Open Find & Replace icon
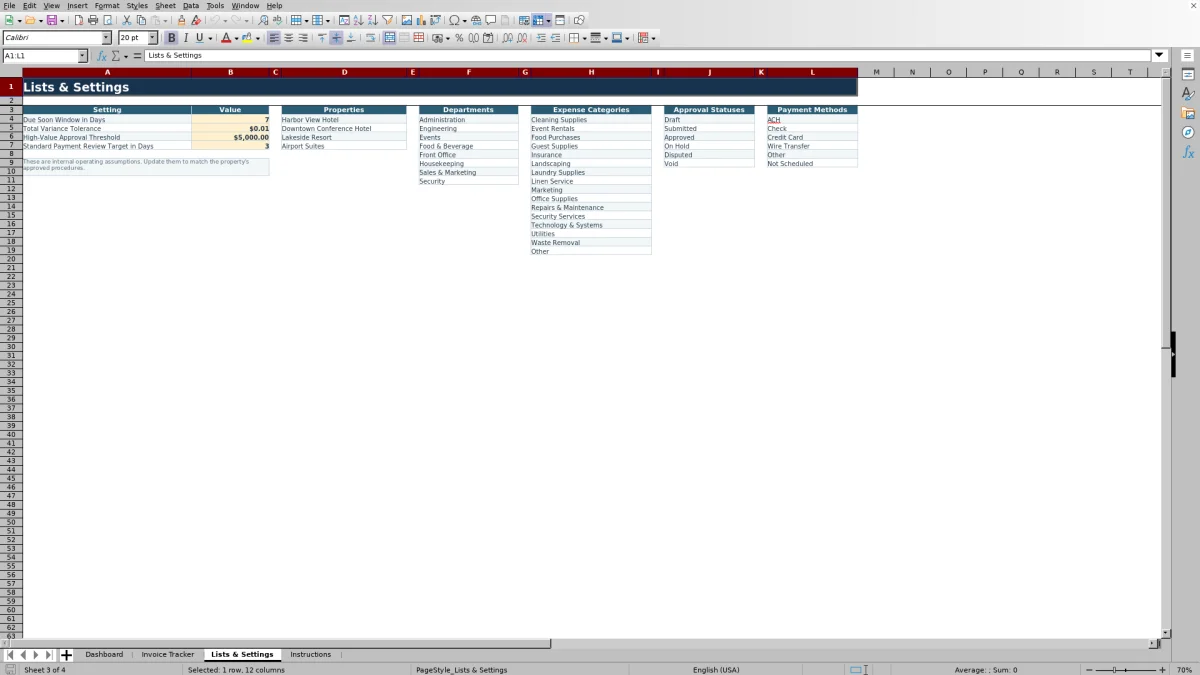This screenshot has height=675, width=1200. (263, 20)
